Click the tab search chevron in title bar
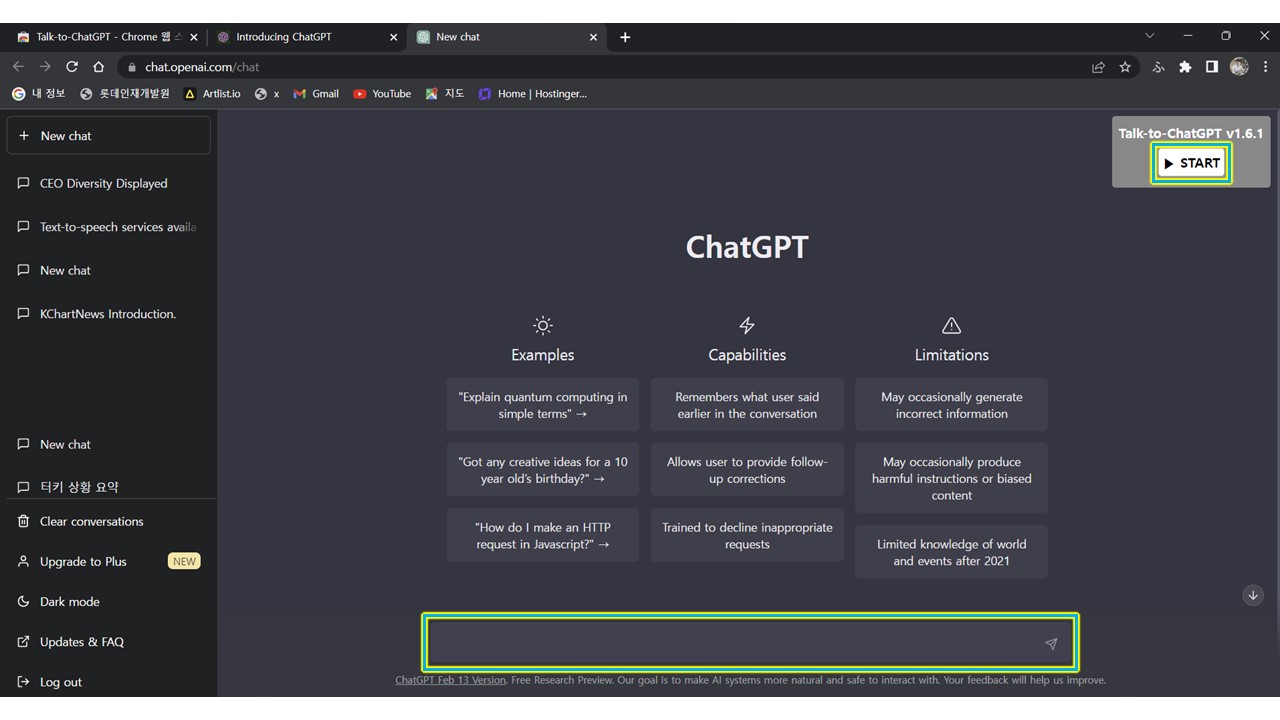1280x720 pixels. point(1150,36)
